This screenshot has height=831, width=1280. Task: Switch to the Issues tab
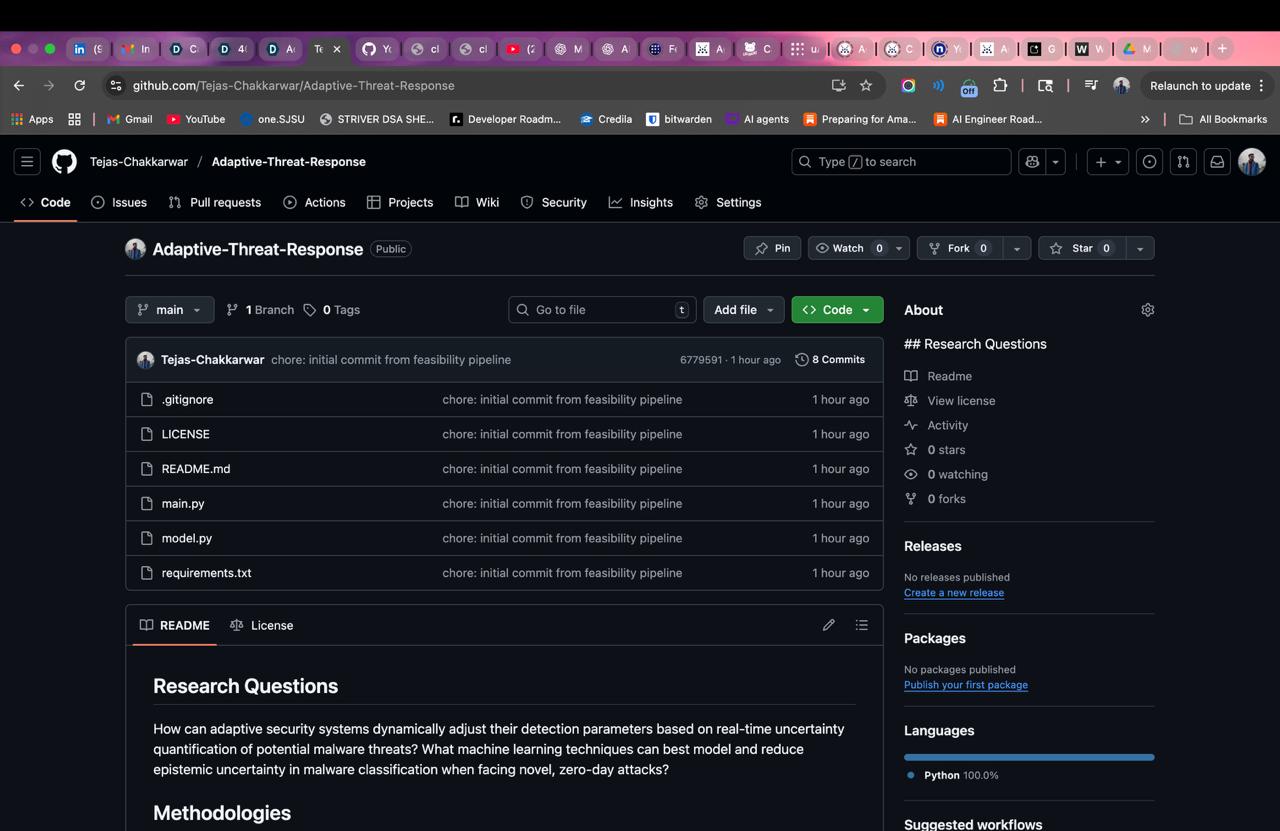click(x=119, y=202)
